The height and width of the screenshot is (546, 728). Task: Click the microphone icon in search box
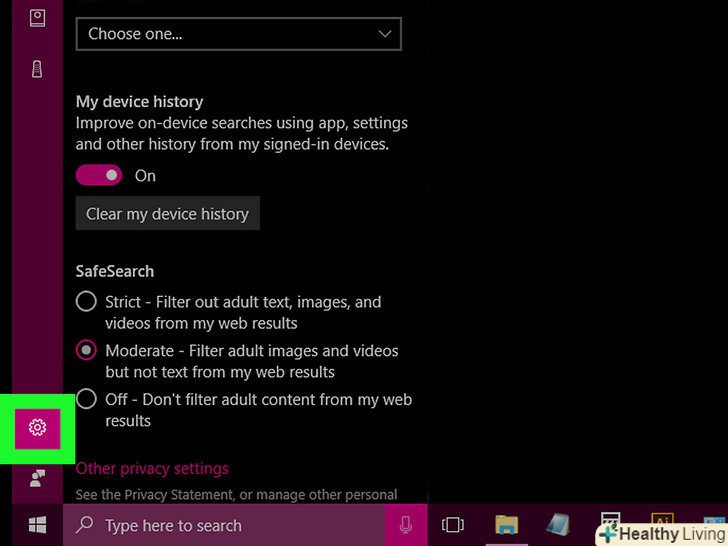coord(406,525)
